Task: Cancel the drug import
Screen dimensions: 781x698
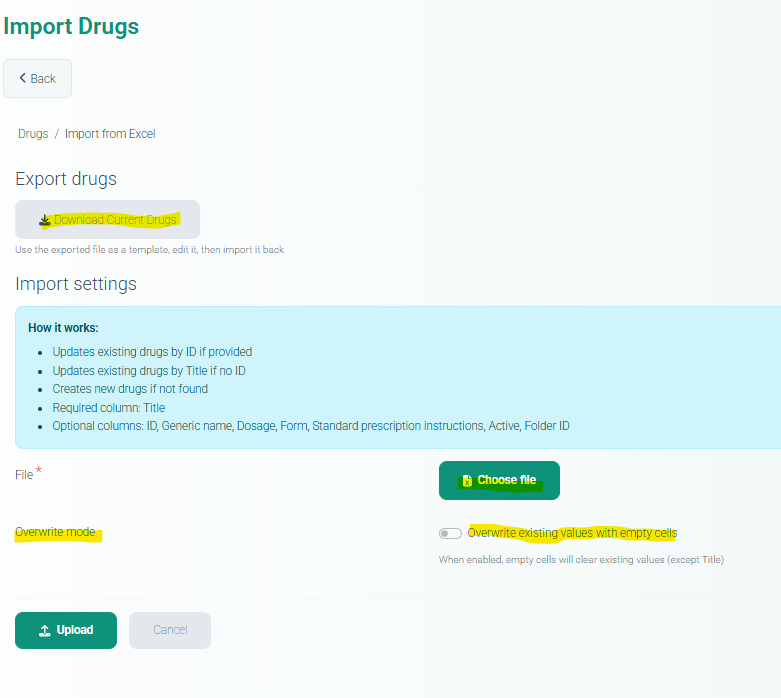Action: [170, 630]
